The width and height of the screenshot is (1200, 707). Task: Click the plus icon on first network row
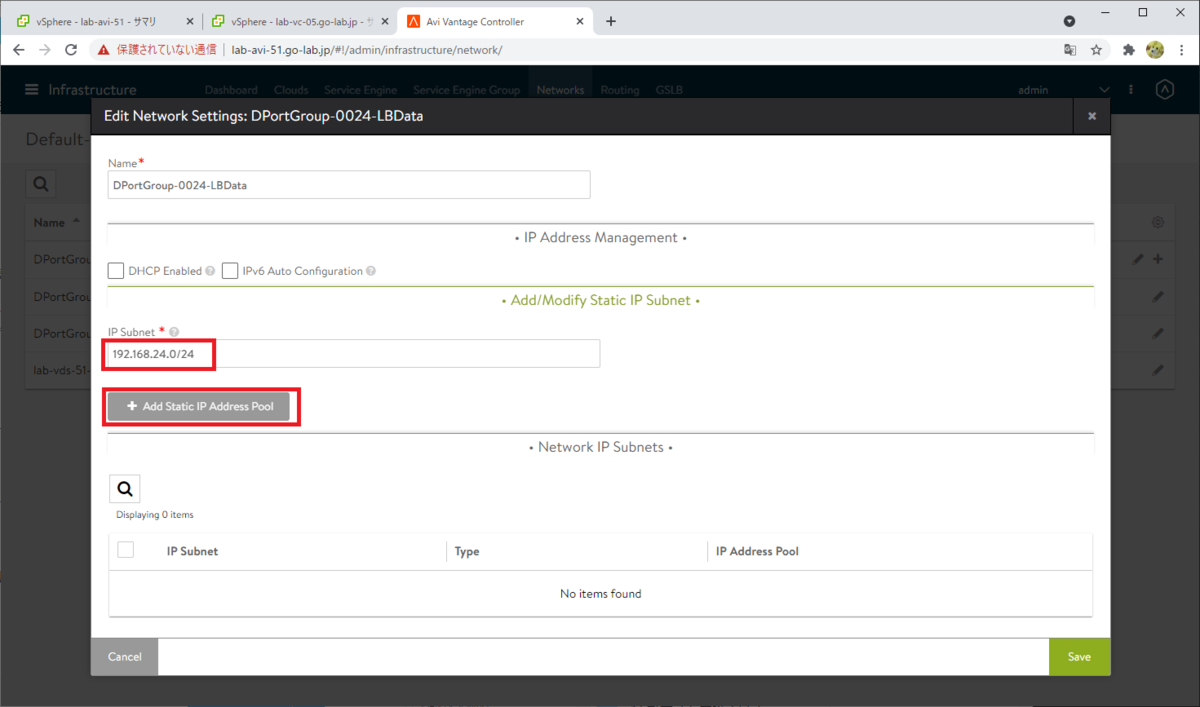[x=1158, y=259]
